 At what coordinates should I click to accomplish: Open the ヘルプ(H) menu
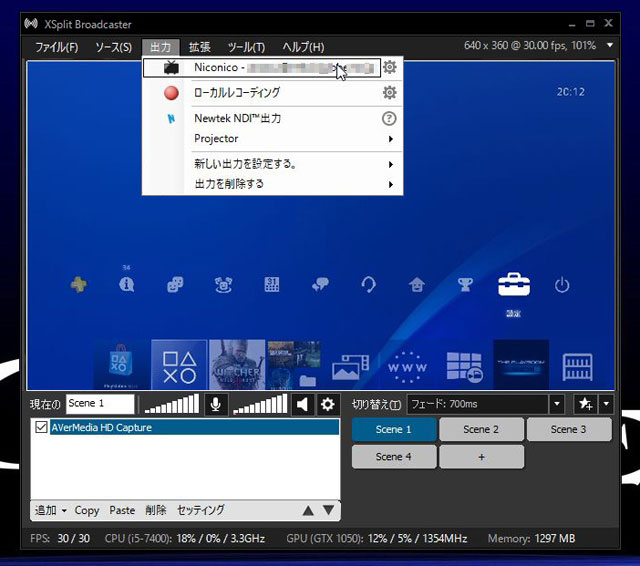point(303,47)
